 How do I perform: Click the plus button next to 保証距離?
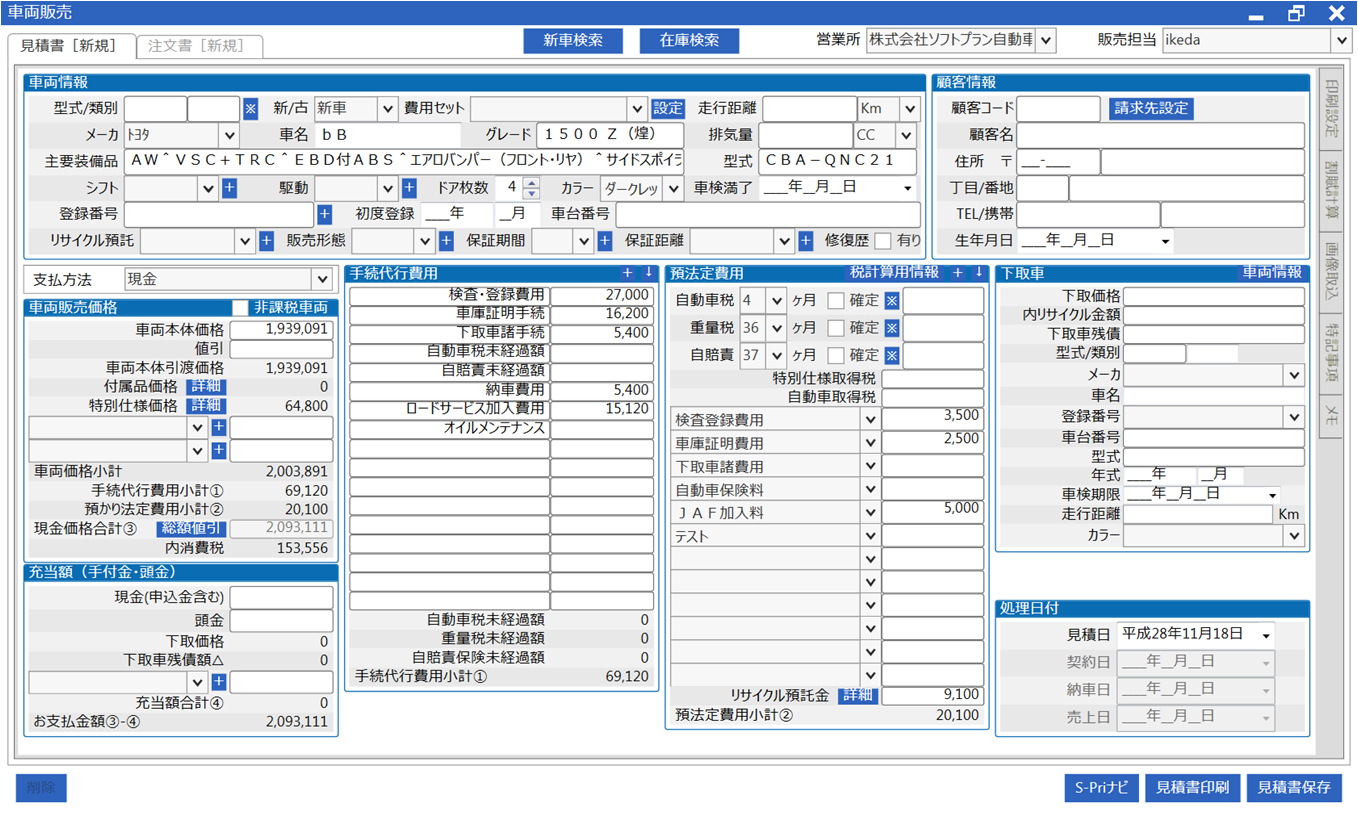[806, 241]
